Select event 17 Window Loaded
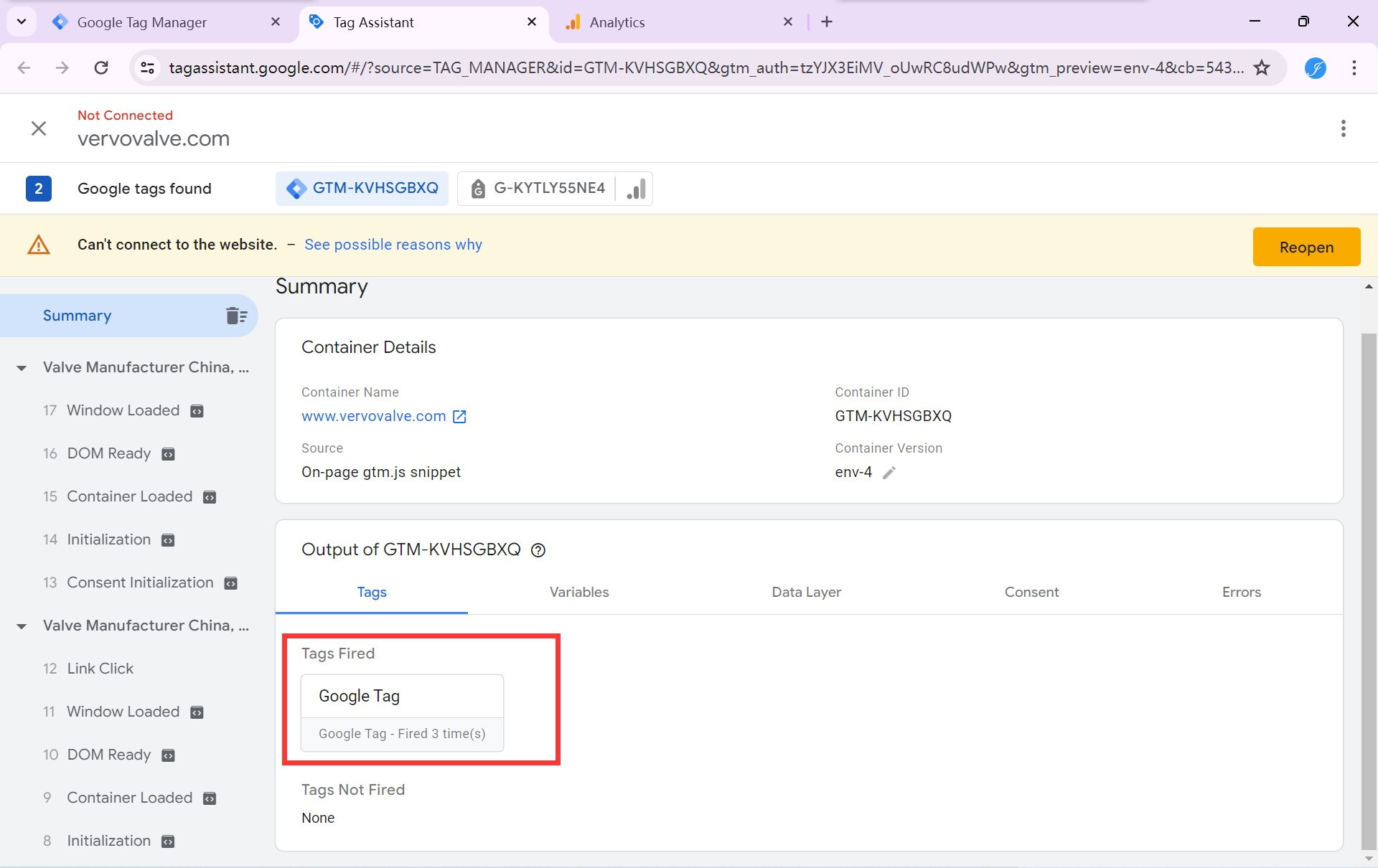 [123, 410]
